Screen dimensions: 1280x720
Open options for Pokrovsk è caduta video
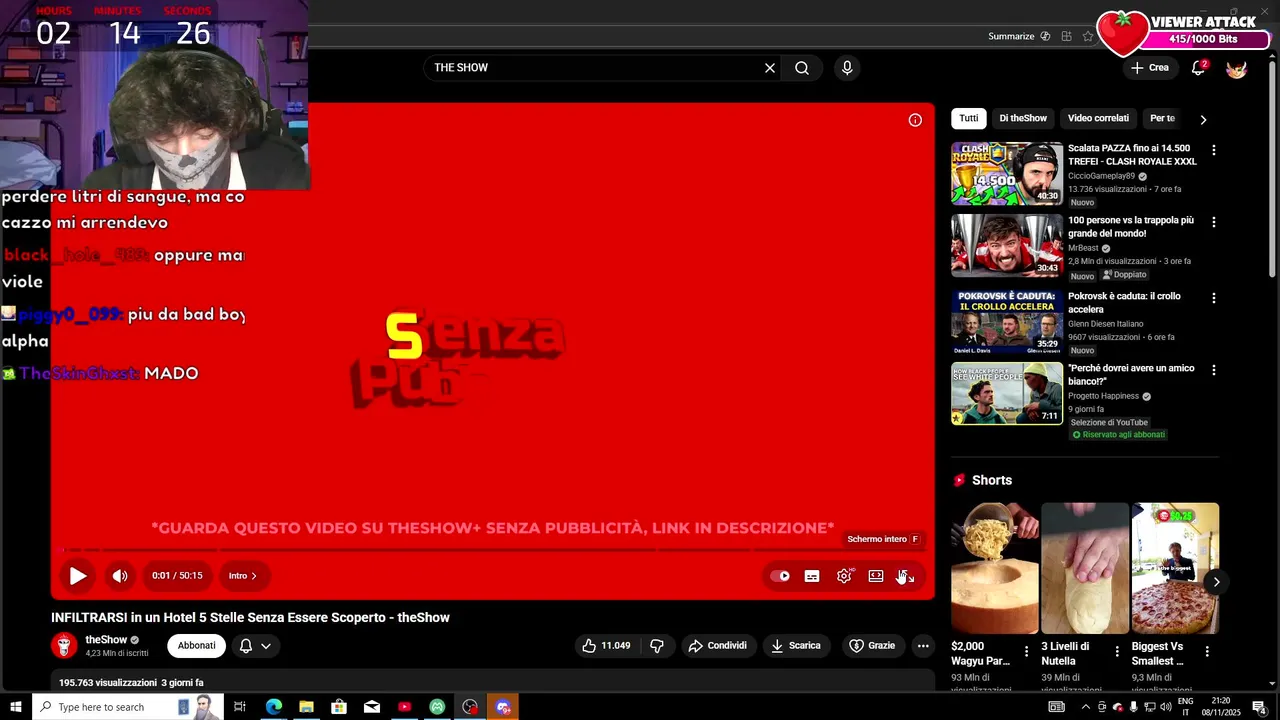pos(1214,298)
